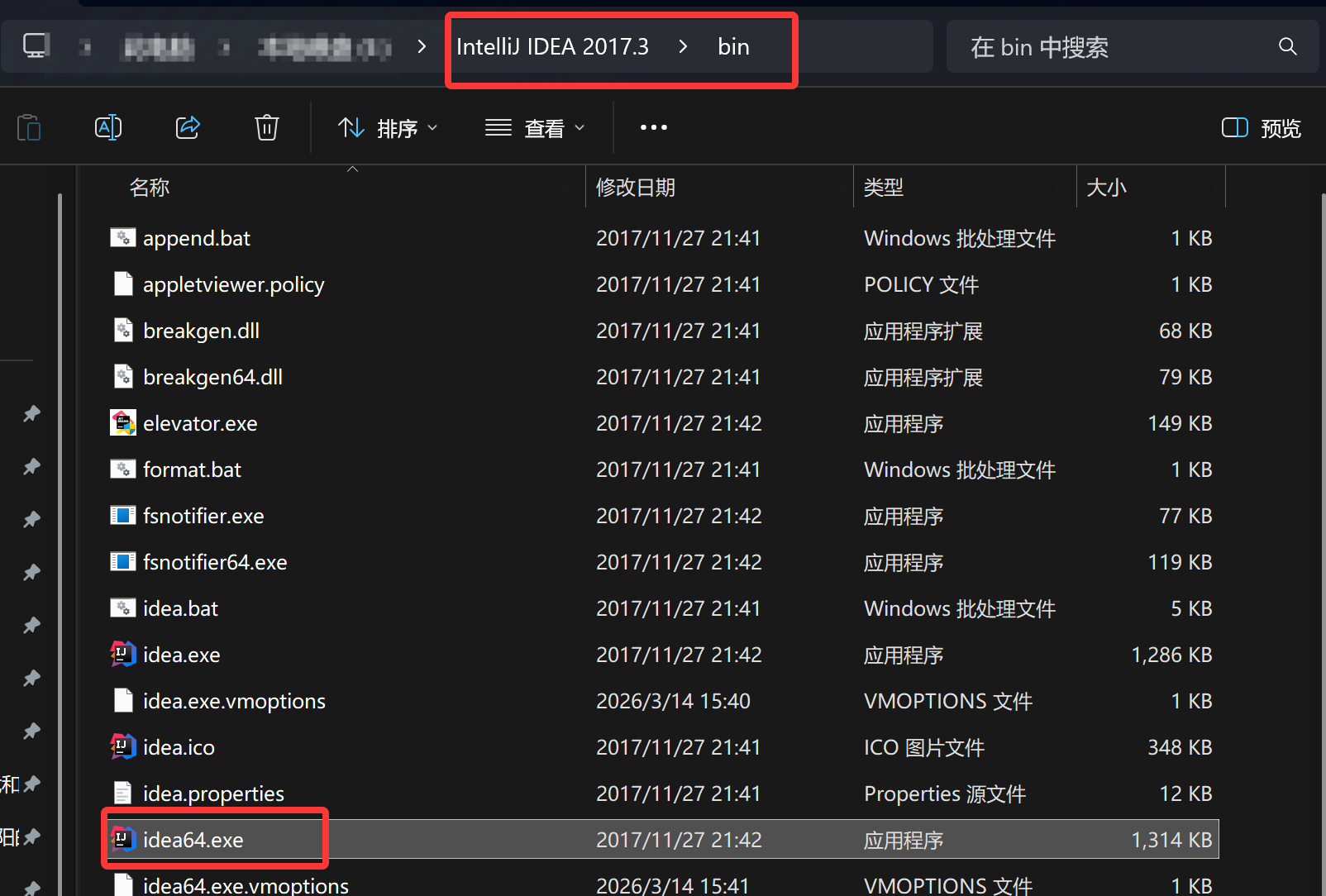This screenshot has height=896, width=1326.
Task: Click the idea.exe IntelliJ icon
Action: pyautogui.click(x=123, y=655)
